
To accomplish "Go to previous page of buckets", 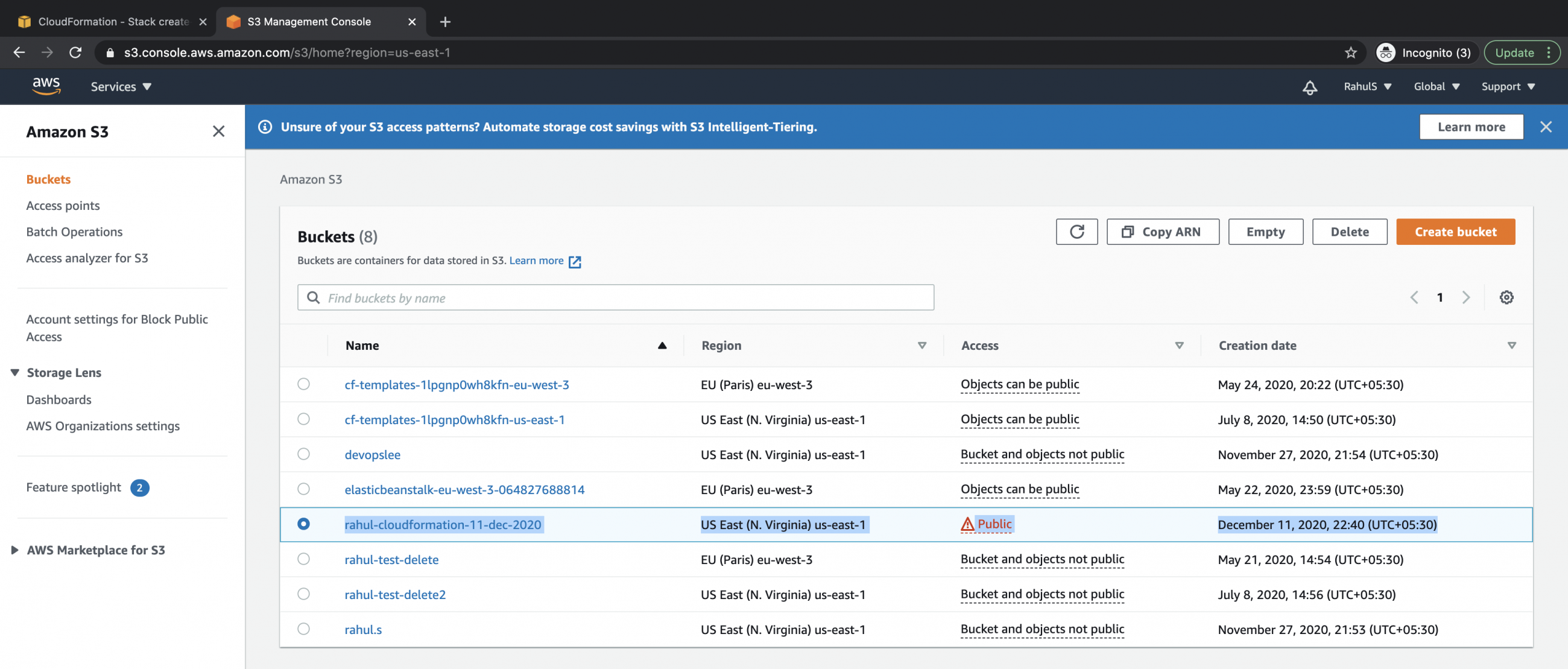I will click(x=1414, y=297).
